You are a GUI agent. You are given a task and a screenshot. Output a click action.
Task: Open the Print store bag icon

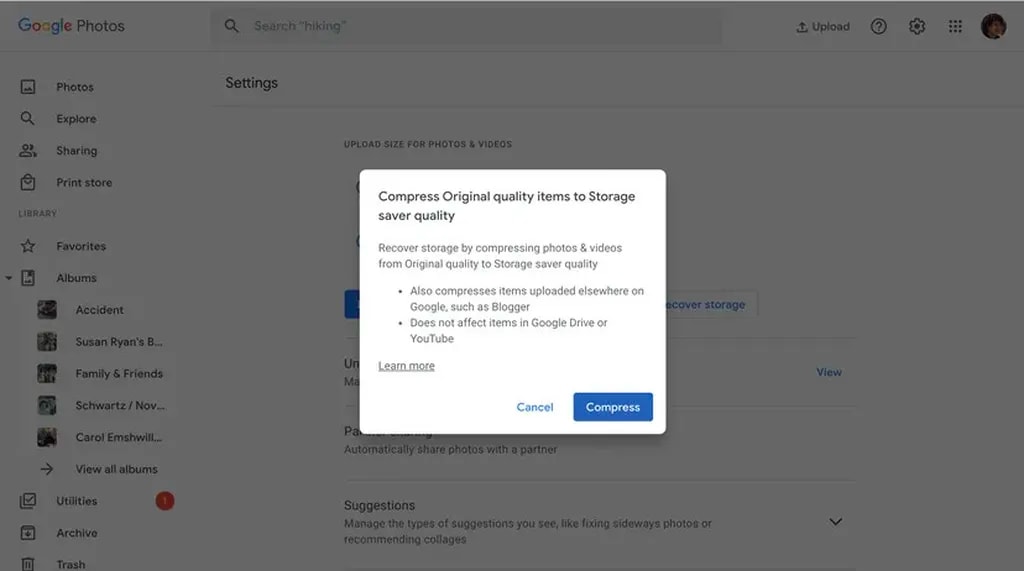(28, 183)
